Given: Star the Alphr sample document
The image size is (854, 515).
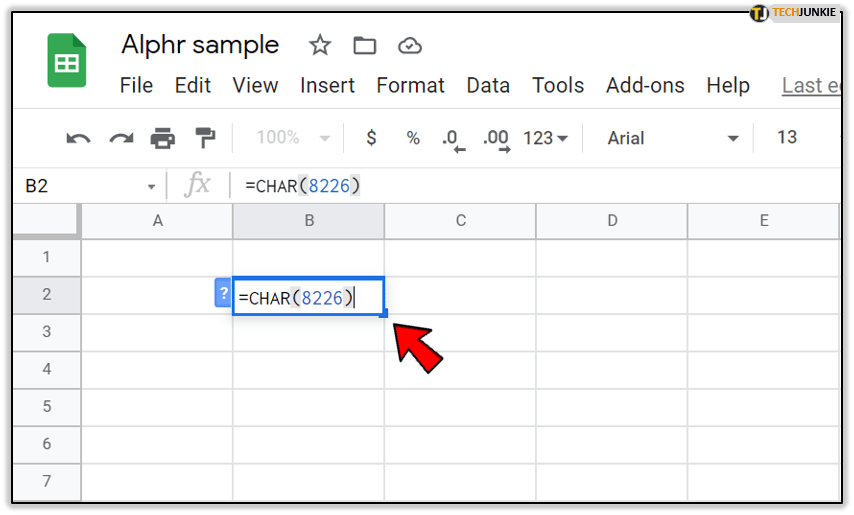Looking at the screenshot, I should coord(320,45).
